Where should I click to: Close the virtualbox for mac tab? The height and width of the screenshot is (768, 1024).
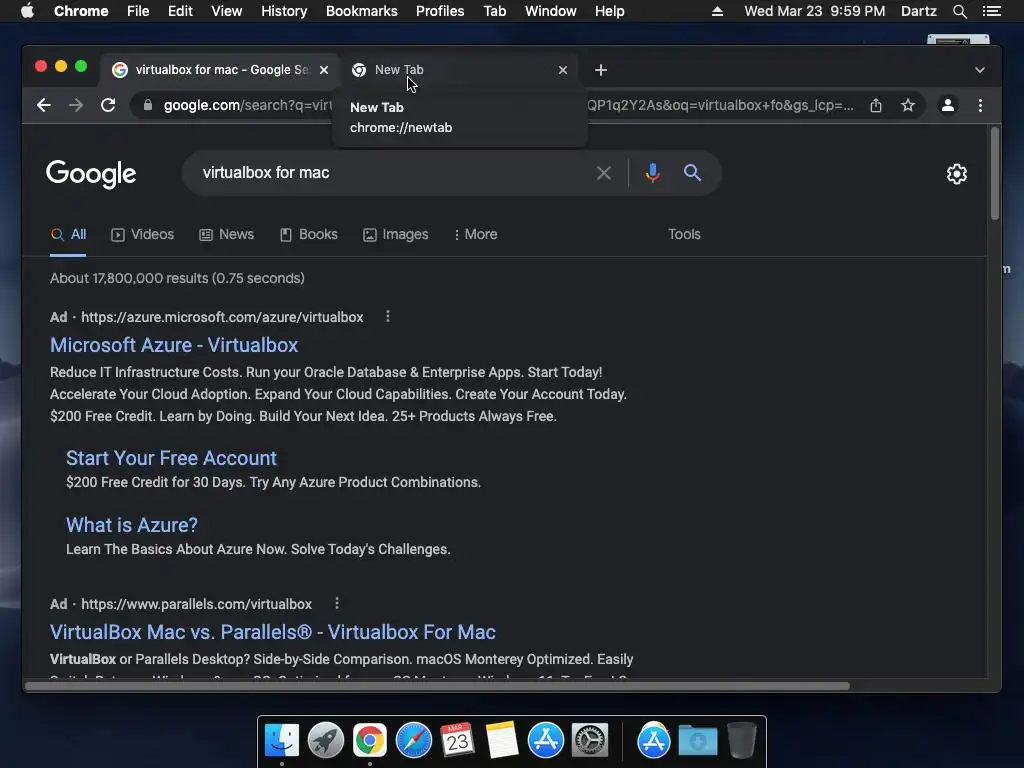click(x=324, y=70)
